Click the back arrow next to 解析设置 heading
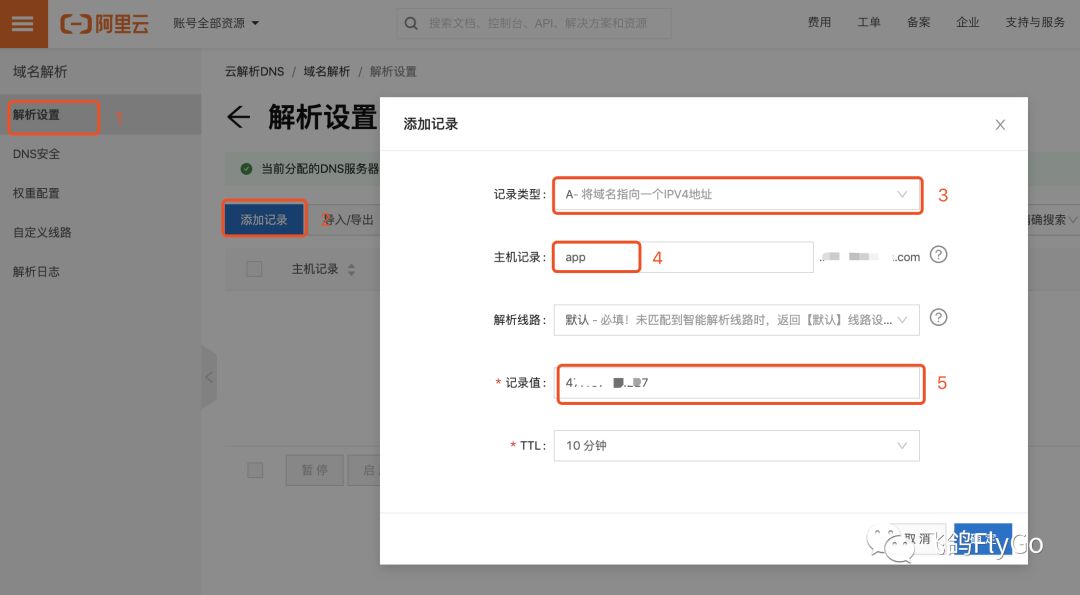 pos(238,117)
